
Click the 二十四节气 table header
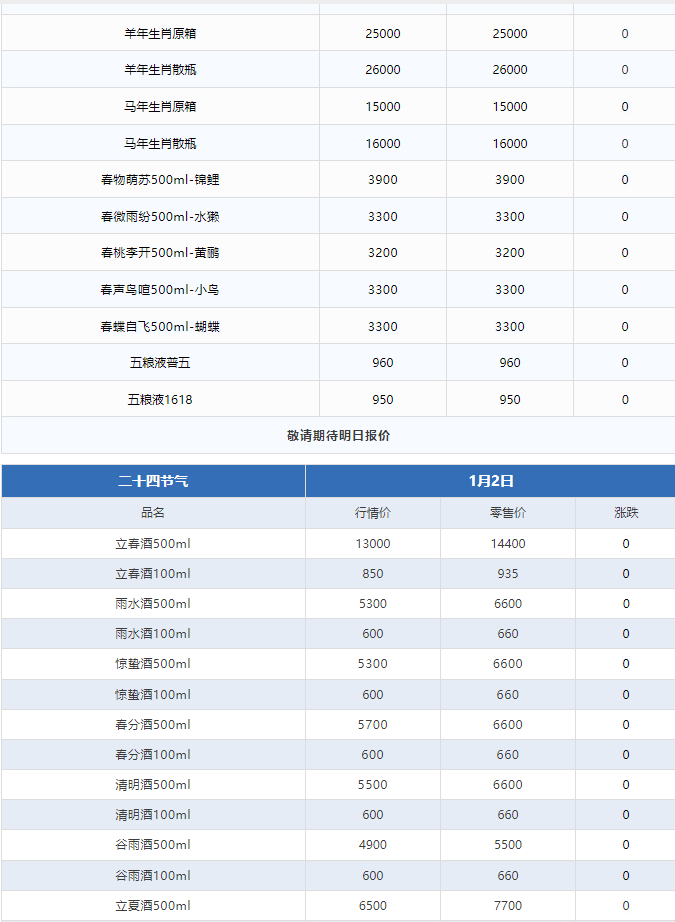tap(153, 481)
